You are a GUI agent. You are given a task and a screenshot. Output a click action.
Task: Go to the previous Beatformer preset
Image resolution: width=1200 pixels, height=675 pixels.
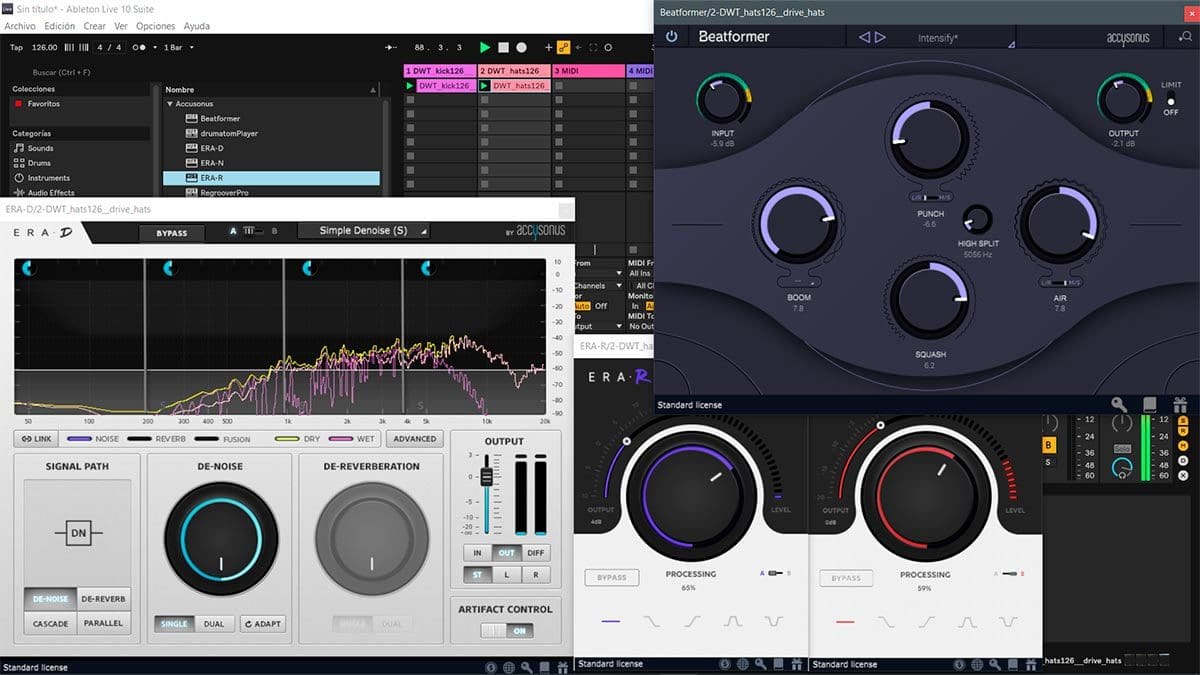pos(864,37)
